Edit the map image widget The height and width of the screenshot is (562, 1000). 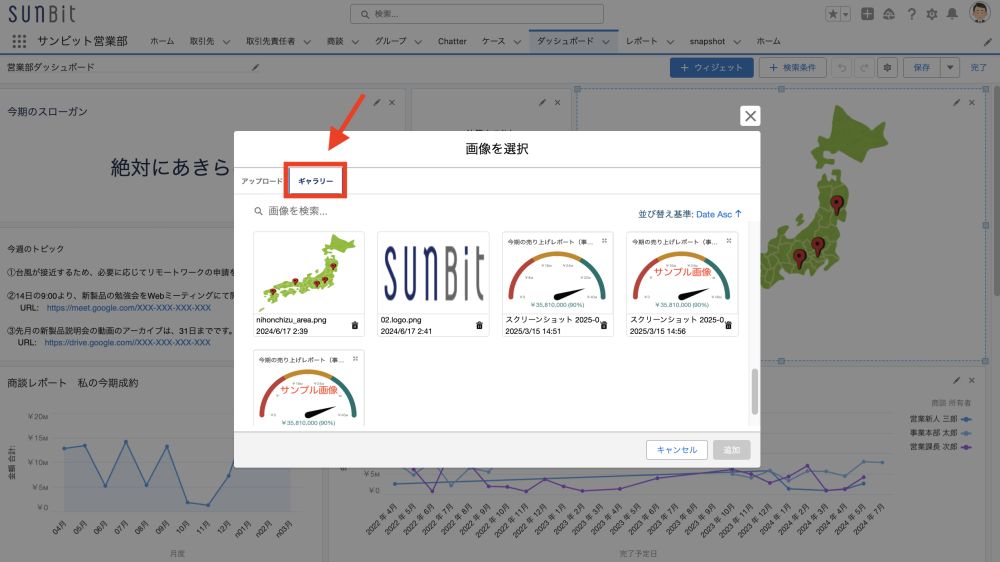pos(957,103)
